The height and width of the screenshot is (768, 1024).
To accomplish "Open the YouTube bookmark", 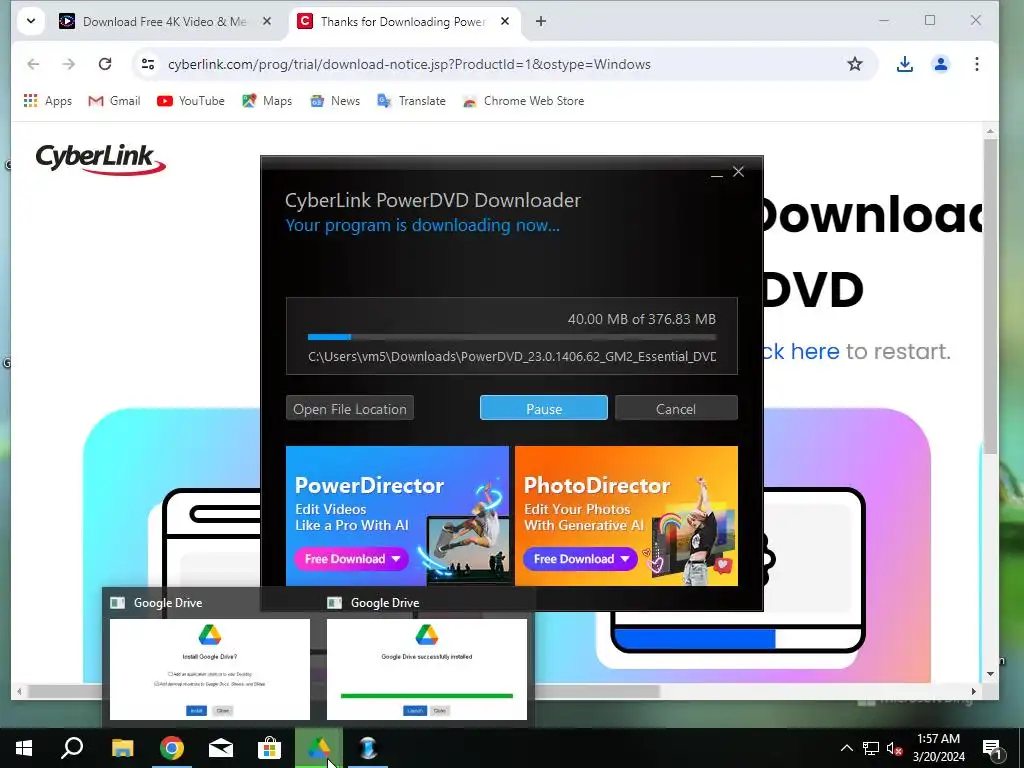I will click(x=191, y=101).
